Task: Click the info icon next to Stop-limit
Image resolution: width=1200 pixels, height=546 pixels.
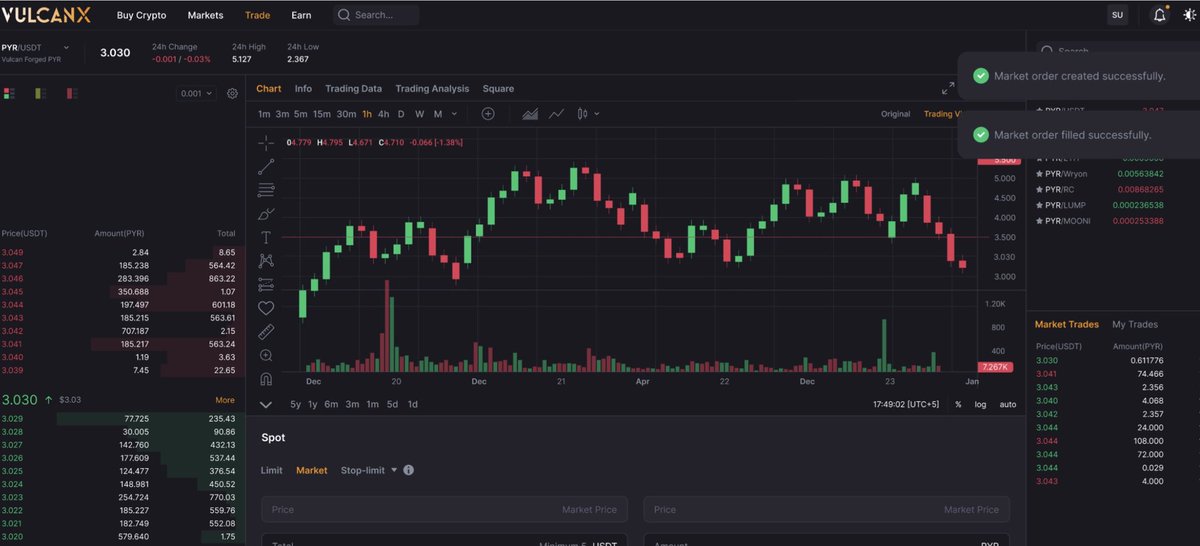Action: (x=409, y=470)
